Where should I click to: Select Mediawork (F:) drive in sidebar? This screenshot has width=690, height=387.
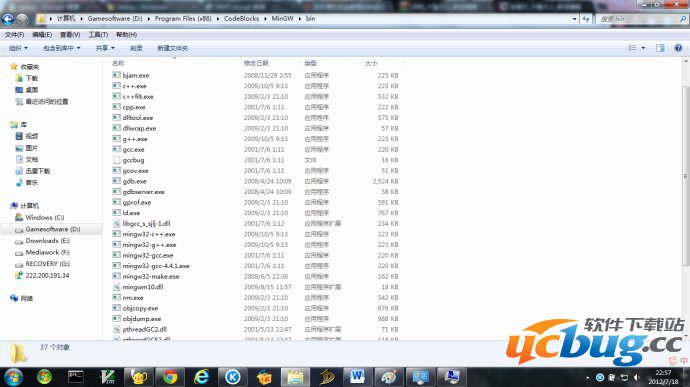tap(48, 252)
